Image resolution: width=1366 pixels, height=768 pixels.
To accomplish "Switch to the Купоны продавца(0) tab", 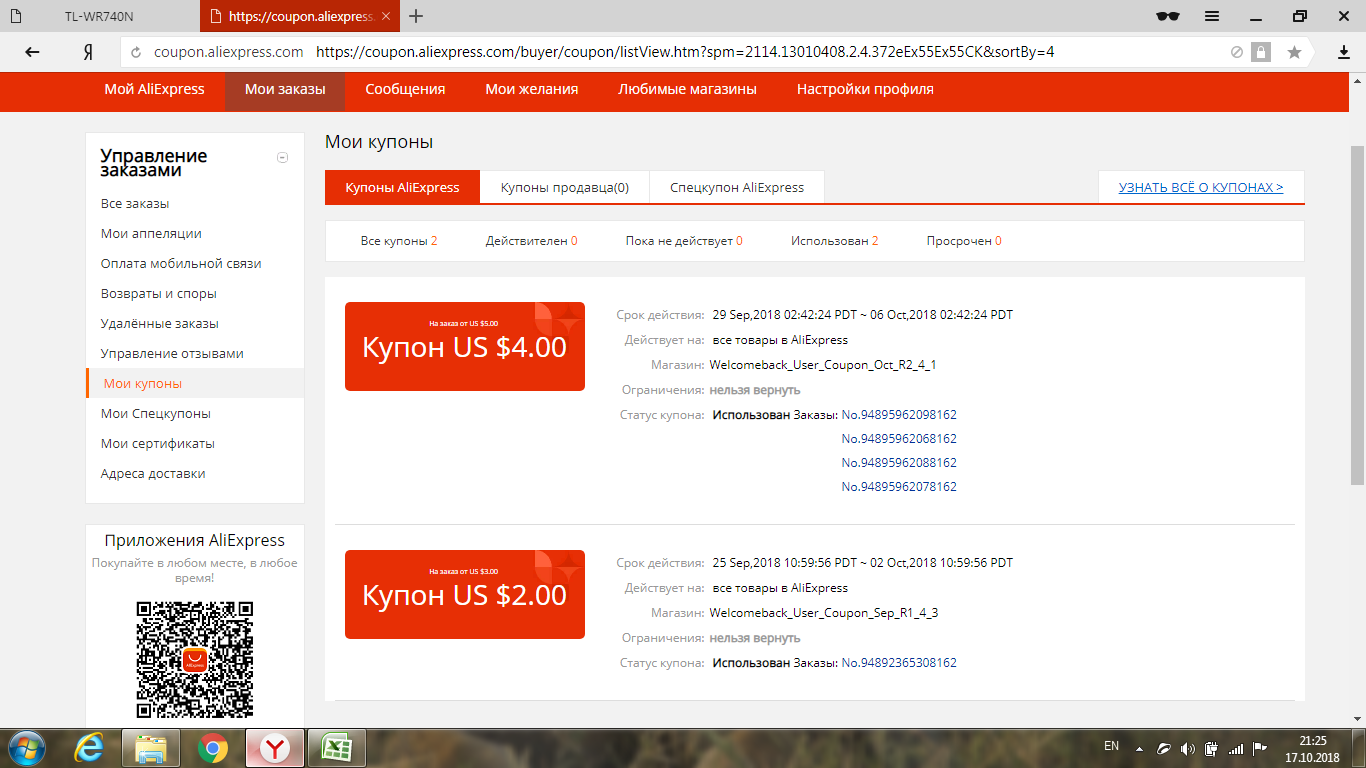I will pos(565,187).
